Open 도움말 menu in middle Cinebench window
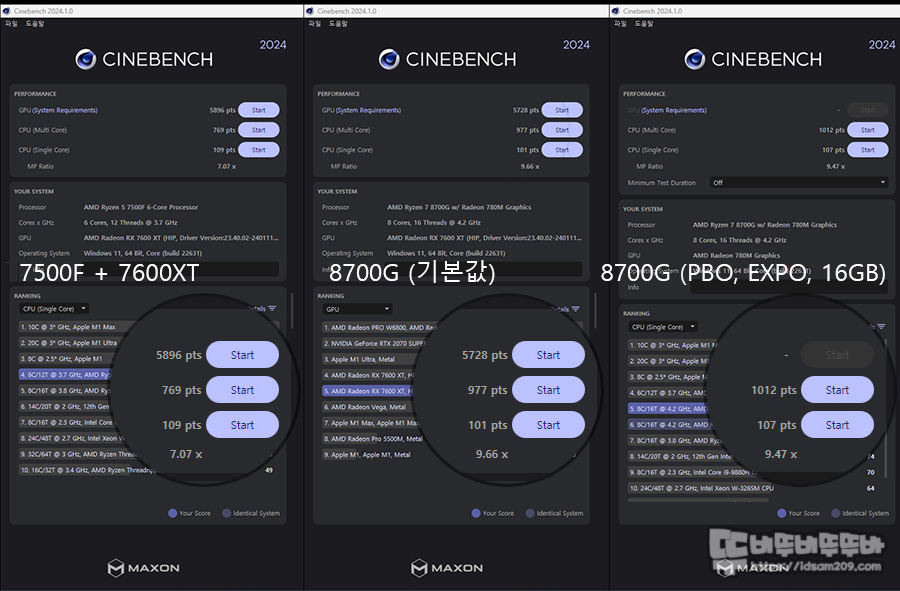The height and width of the screenshot is (591, 900). (x=338, y=24)
